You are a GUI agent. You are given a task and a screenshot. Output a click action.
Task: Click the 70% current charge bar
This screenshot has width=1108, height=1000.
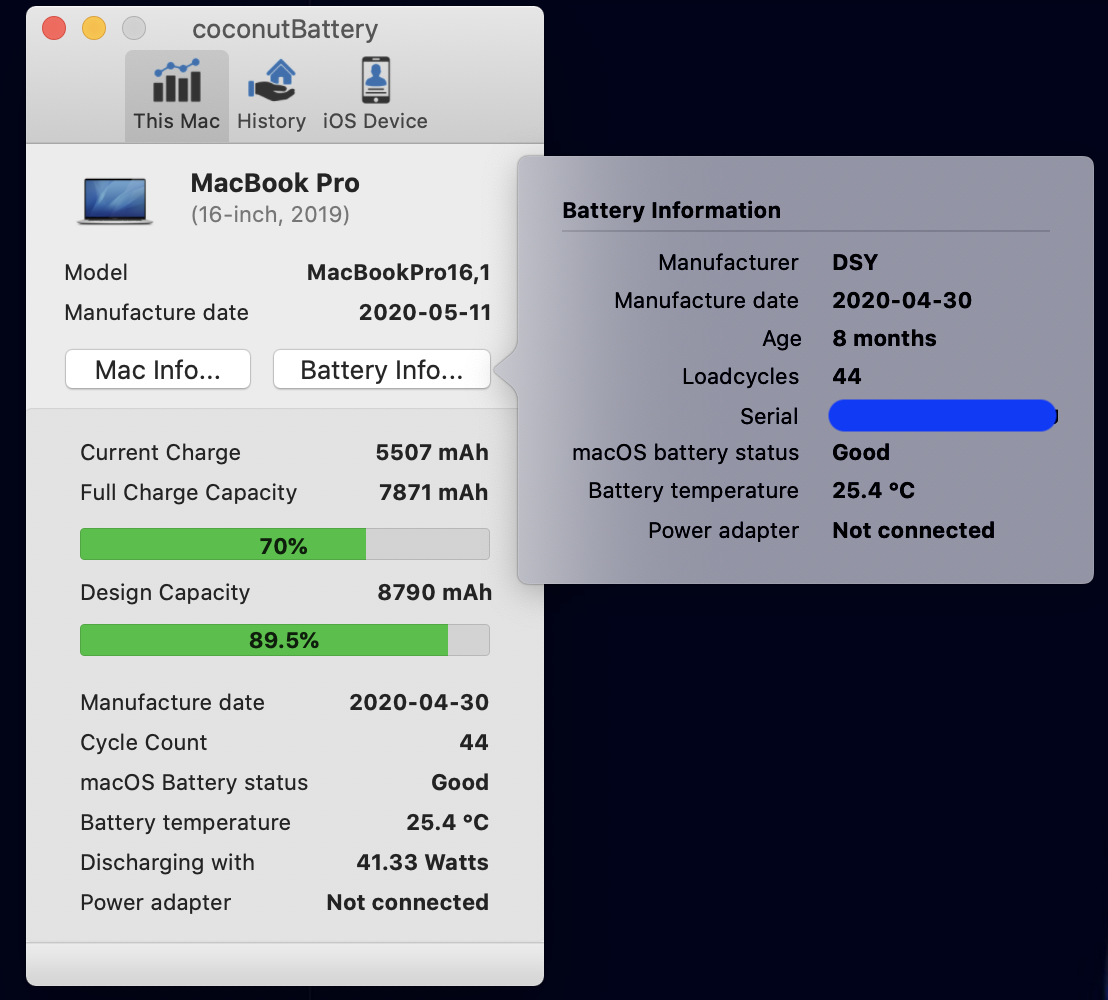[x=284, y=545]
